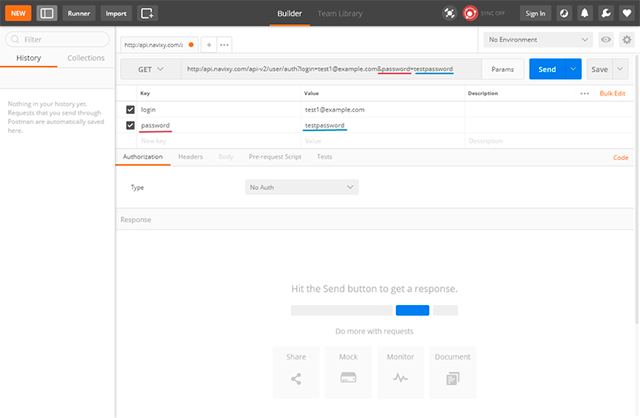Viewport: 640px width, 418px height.
Task: Open the No Environment dropdown
Action: [538, 40]
